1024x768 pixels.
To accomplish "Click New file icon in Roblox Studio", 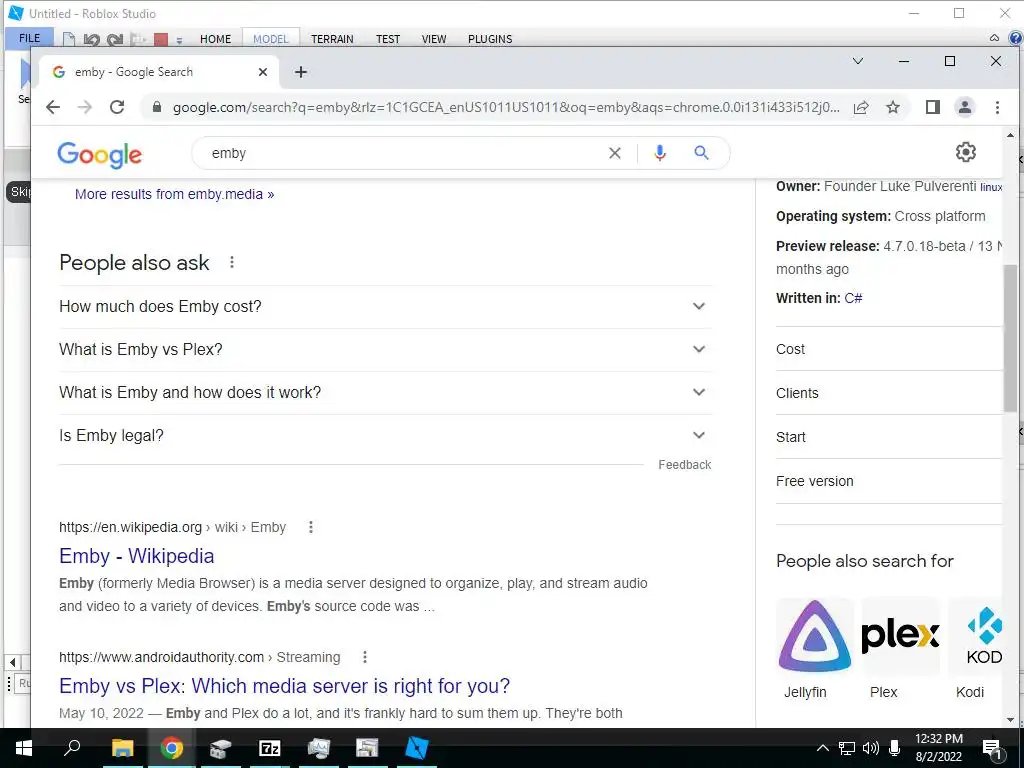I will click(x=69, y=39).
